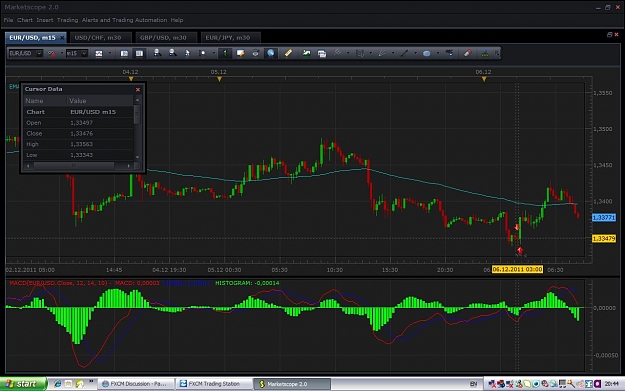Click the Name column header
625x391 pixels.
pos(45,101)
